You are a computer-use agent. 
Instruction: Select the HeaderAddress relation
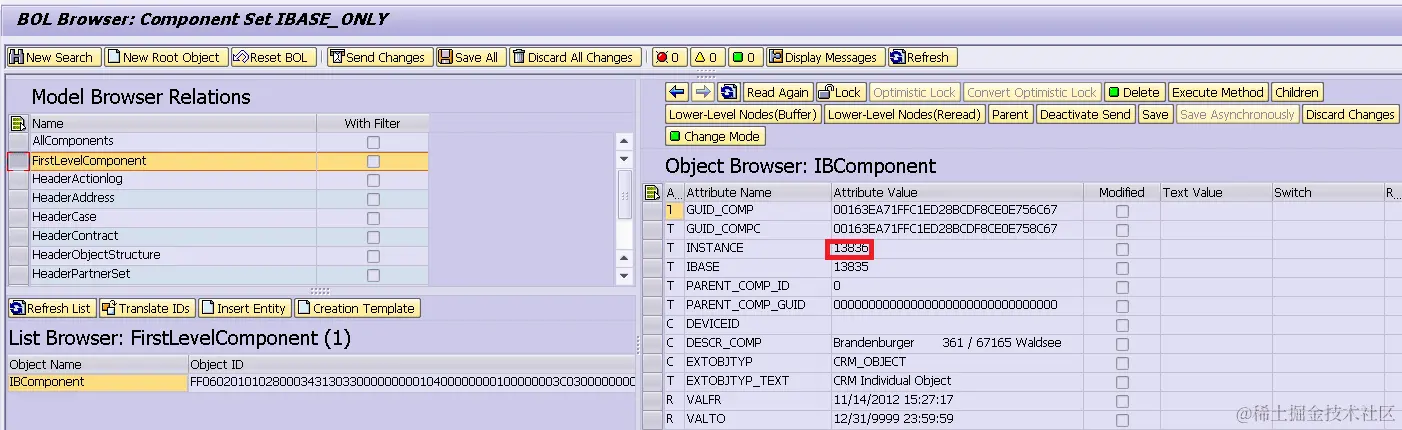click(73, 198)
